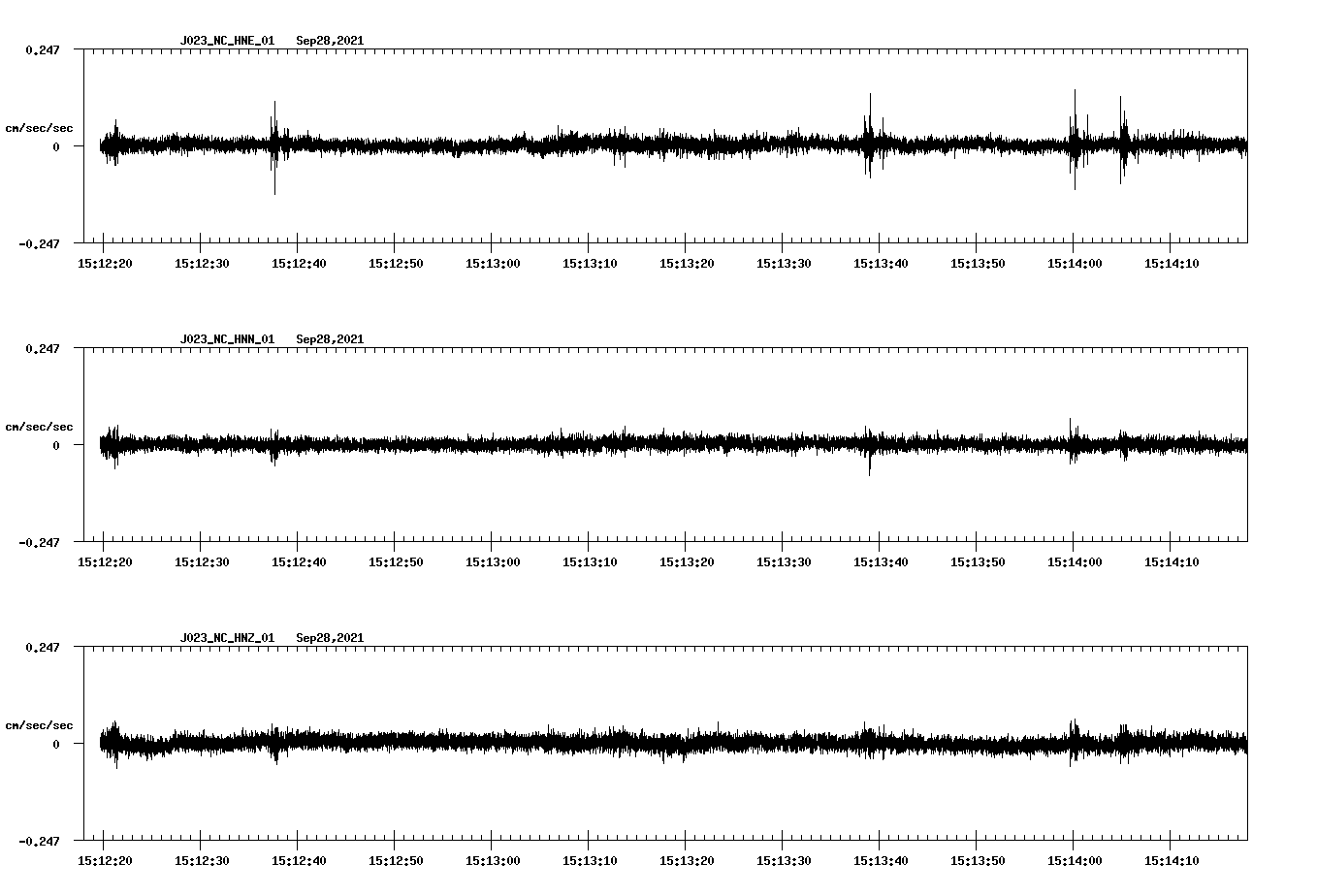Click 15:14:10 time label under HNE plot
The height and width of the screenshot is (896, 1317).
pos(1172,264)
